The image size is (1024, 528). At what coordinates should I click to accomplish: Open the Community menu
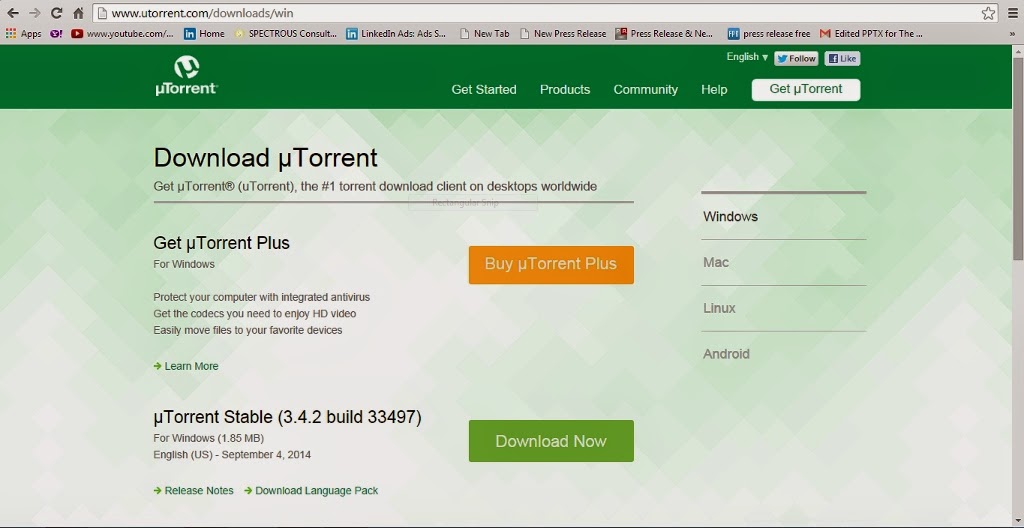[645, 90]
